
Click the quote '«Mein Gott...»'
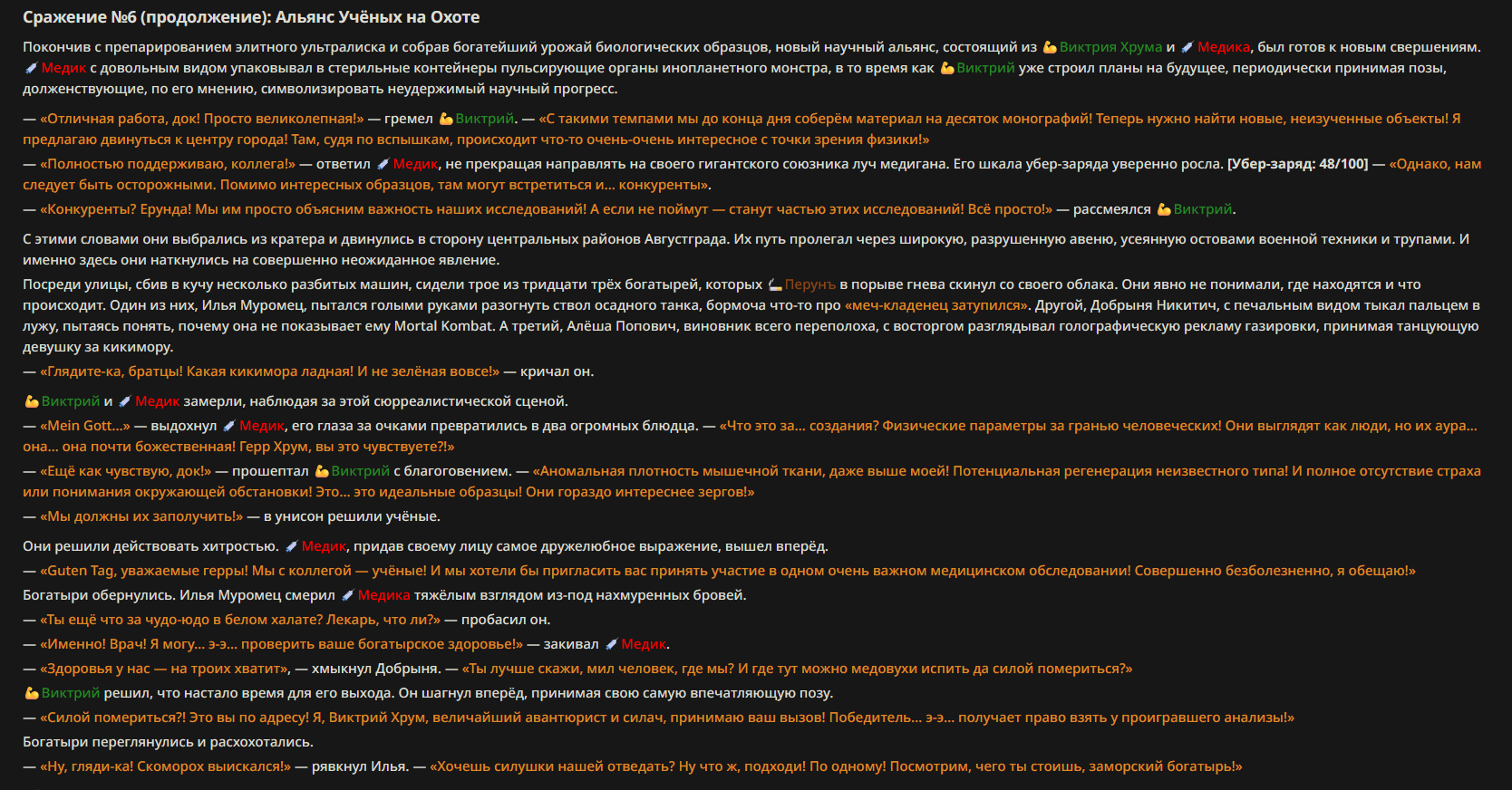pos(85,426)
